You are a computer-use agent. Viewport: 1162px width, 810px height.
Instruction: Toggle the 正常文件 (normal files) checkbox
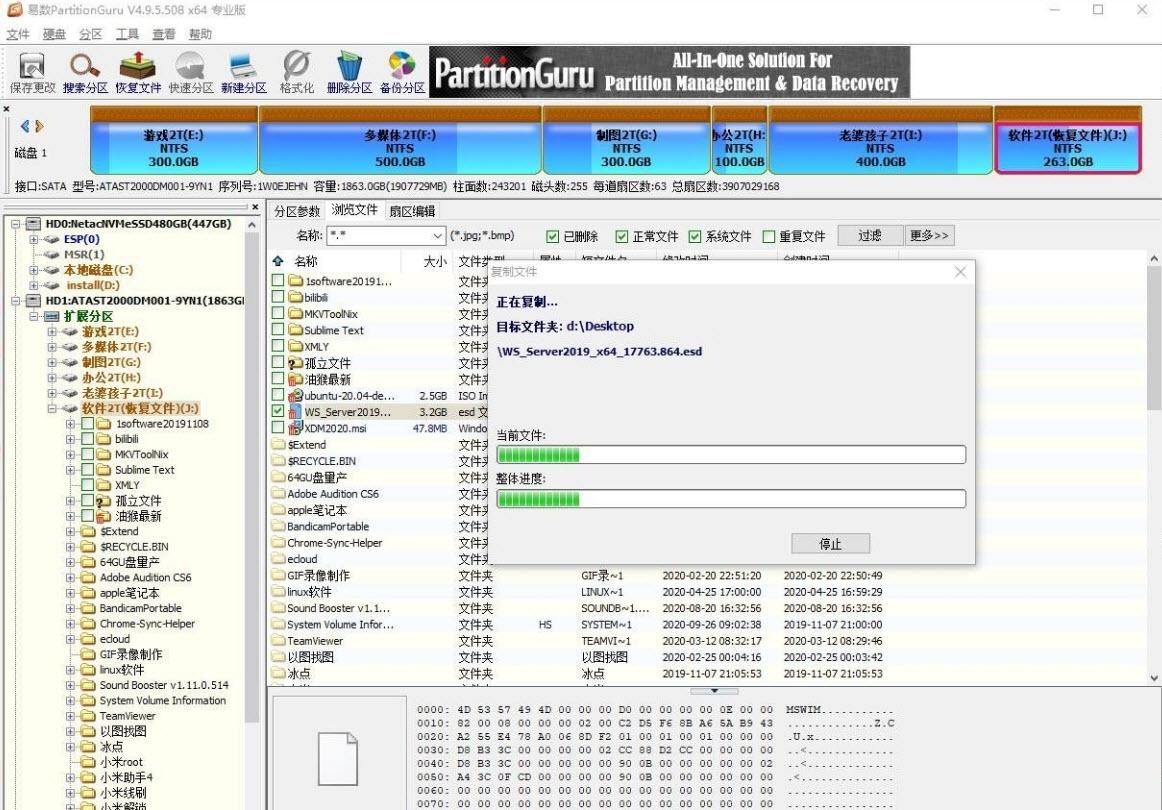622,236
